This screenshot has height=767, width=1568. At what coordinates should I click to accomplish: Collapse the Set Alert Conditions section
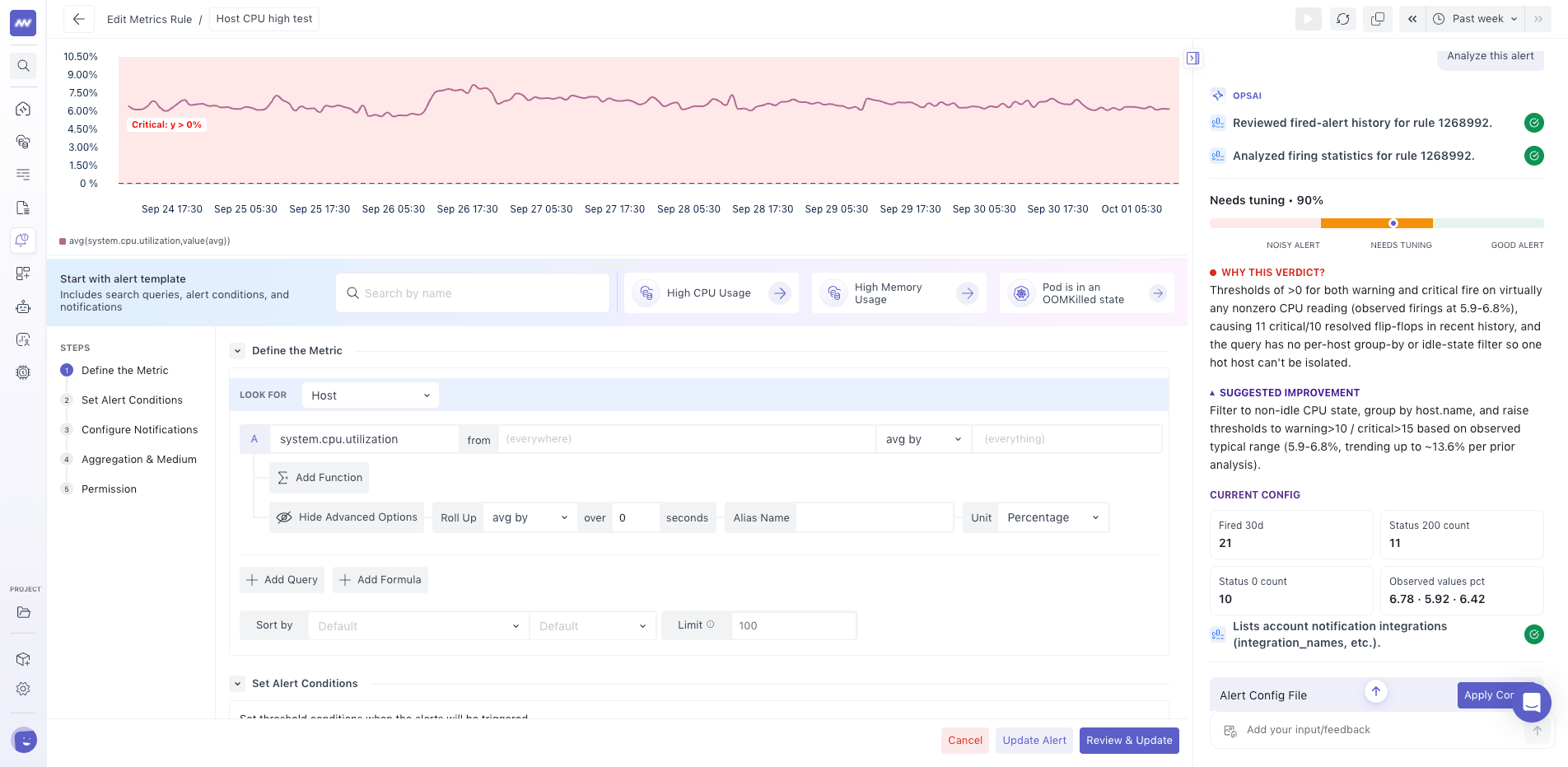click(237, 684)
